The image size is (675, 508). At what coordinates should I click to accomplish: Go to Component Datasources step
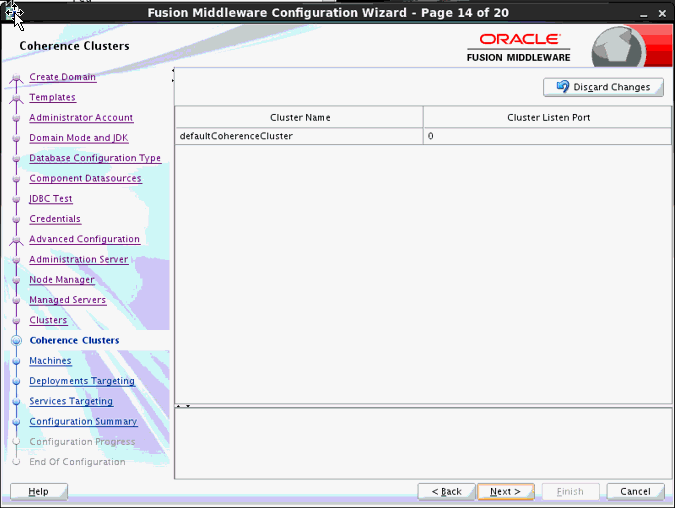[x=85, y=178]
